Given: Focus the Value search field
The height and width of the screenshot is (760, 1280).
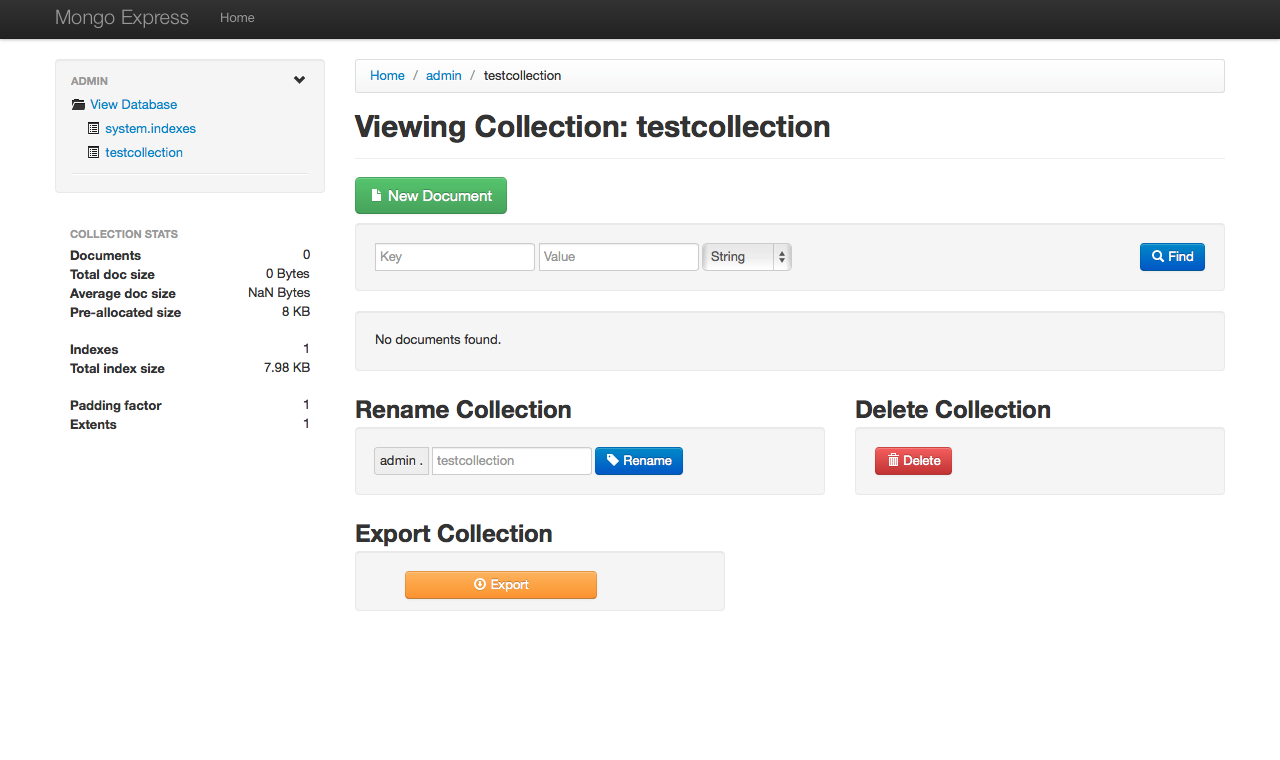Looking at the screenshot, I should pyautogui.click(x=618, y=257).
